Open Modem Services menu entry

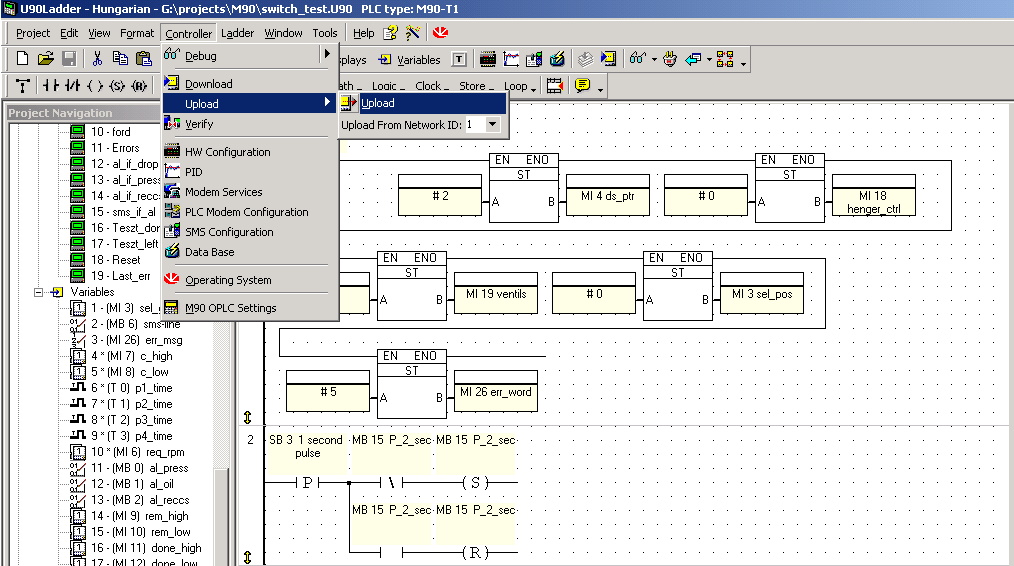249,191
